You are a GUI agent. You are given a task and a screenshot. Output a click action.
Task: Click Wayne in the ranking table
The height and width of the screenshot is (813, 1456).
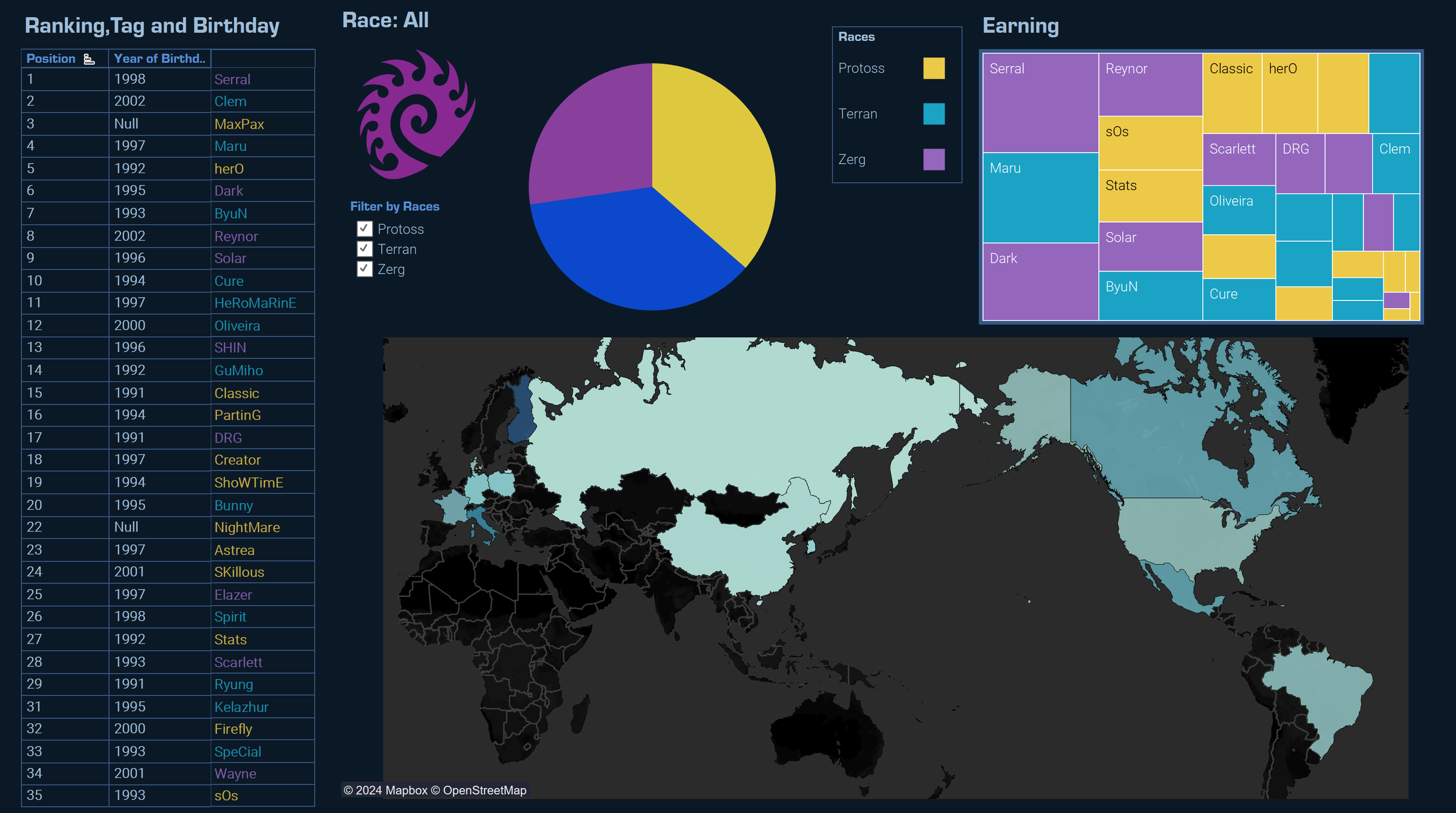tap(235, 774)
